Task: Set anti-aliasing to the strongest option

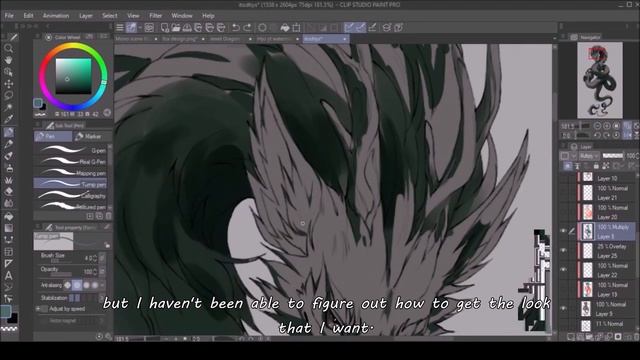Action: pos(95,285)
